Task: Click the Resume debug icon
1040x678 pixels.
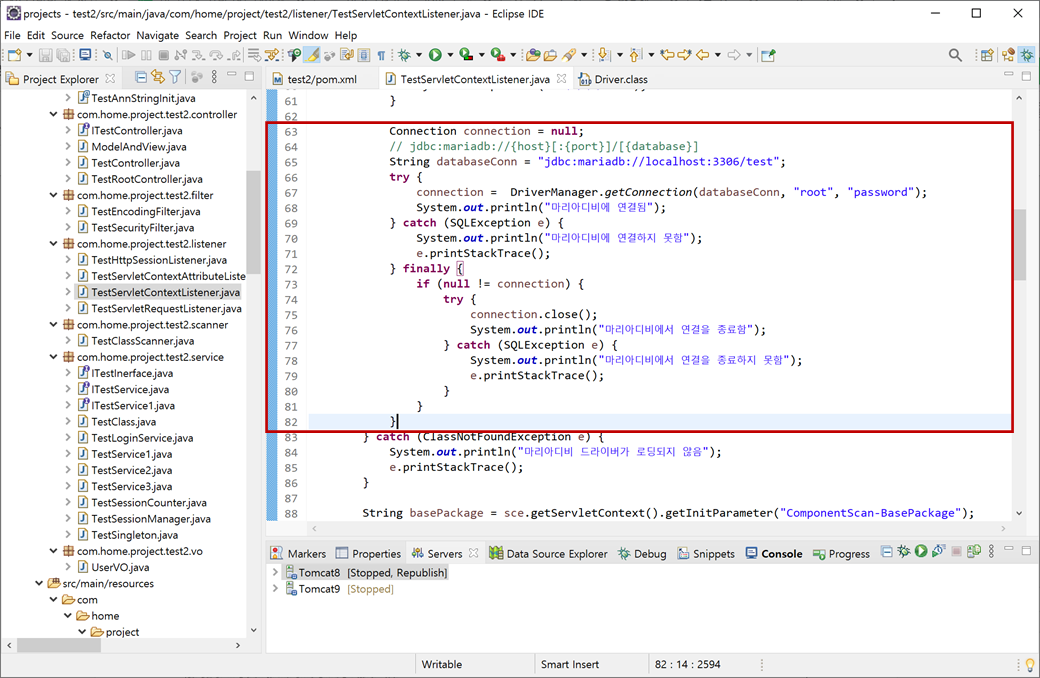Action: (x=129, y=55)
